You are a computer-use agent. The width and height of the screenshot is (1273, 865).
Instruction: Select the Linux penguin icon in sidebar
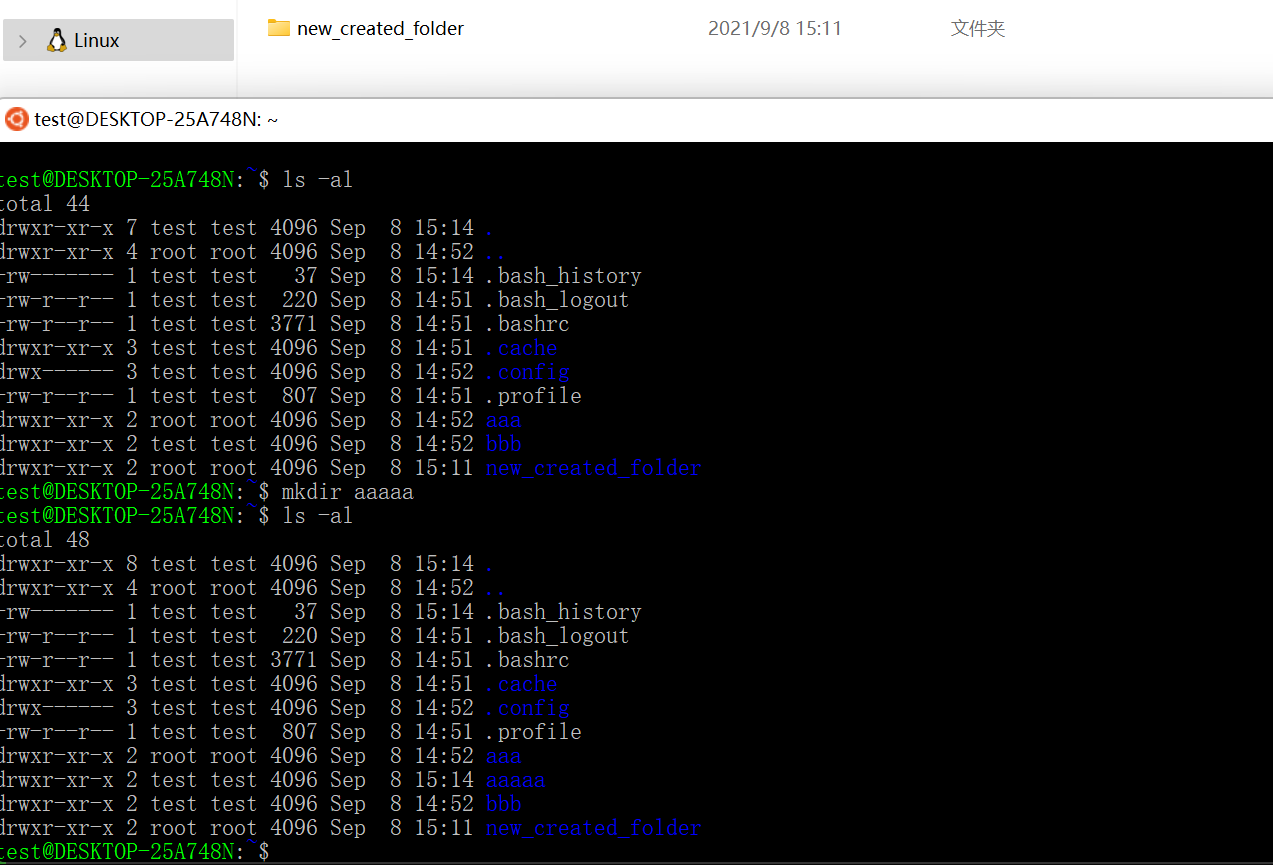[x=57, y=40]
